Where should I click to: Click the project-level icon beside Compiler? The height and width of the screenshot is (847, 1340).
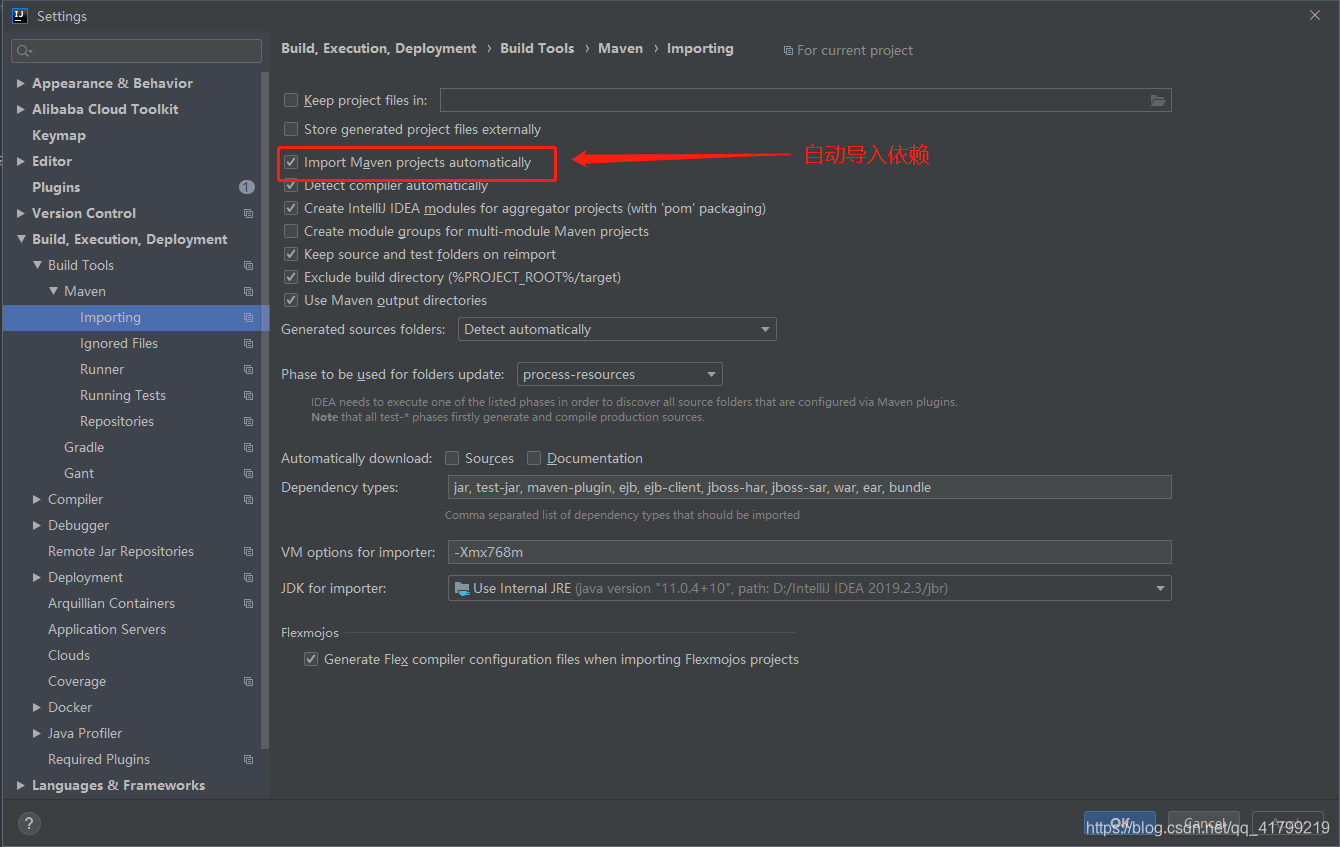click(248, 499)
